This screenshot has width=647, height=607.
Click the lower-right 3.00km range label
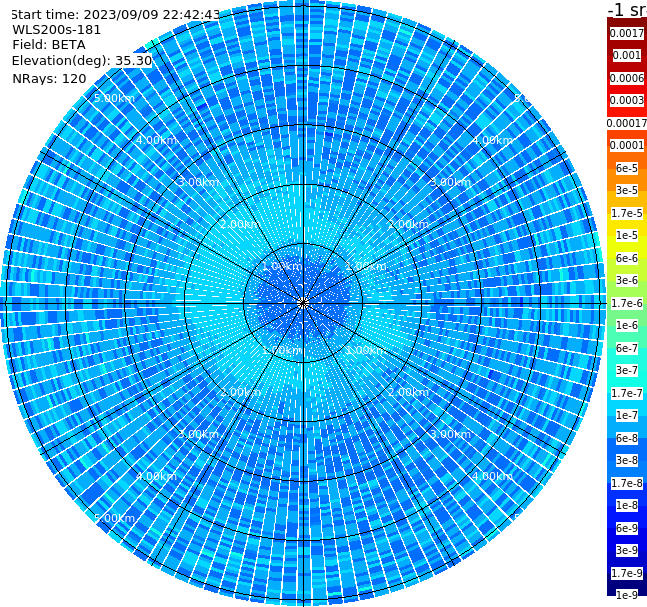450,434
